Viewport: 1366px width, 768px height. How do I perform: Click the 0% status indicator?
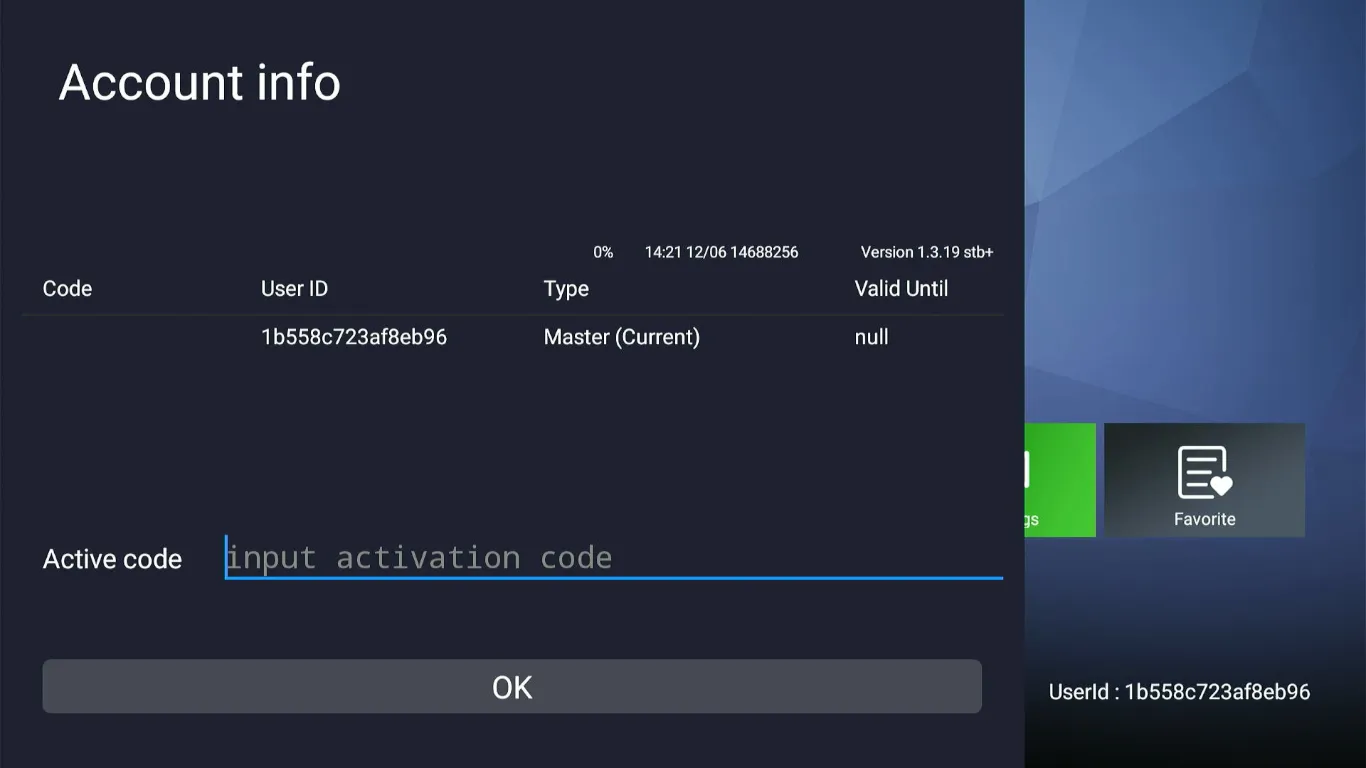[603, 252]
